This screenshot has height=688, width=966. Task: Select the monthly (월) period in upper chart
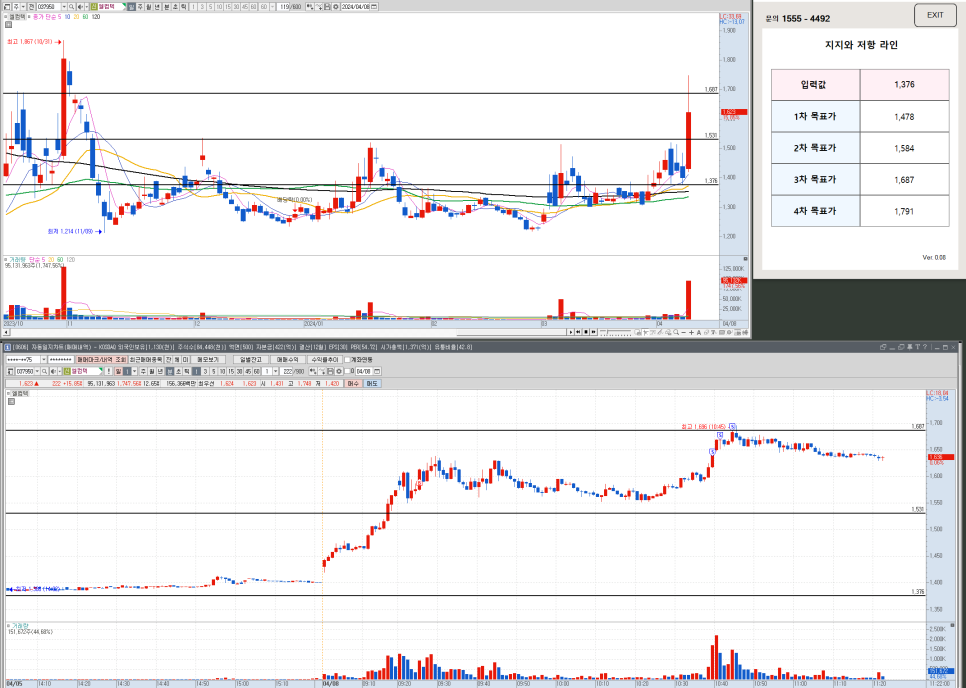tap(148, 7)
